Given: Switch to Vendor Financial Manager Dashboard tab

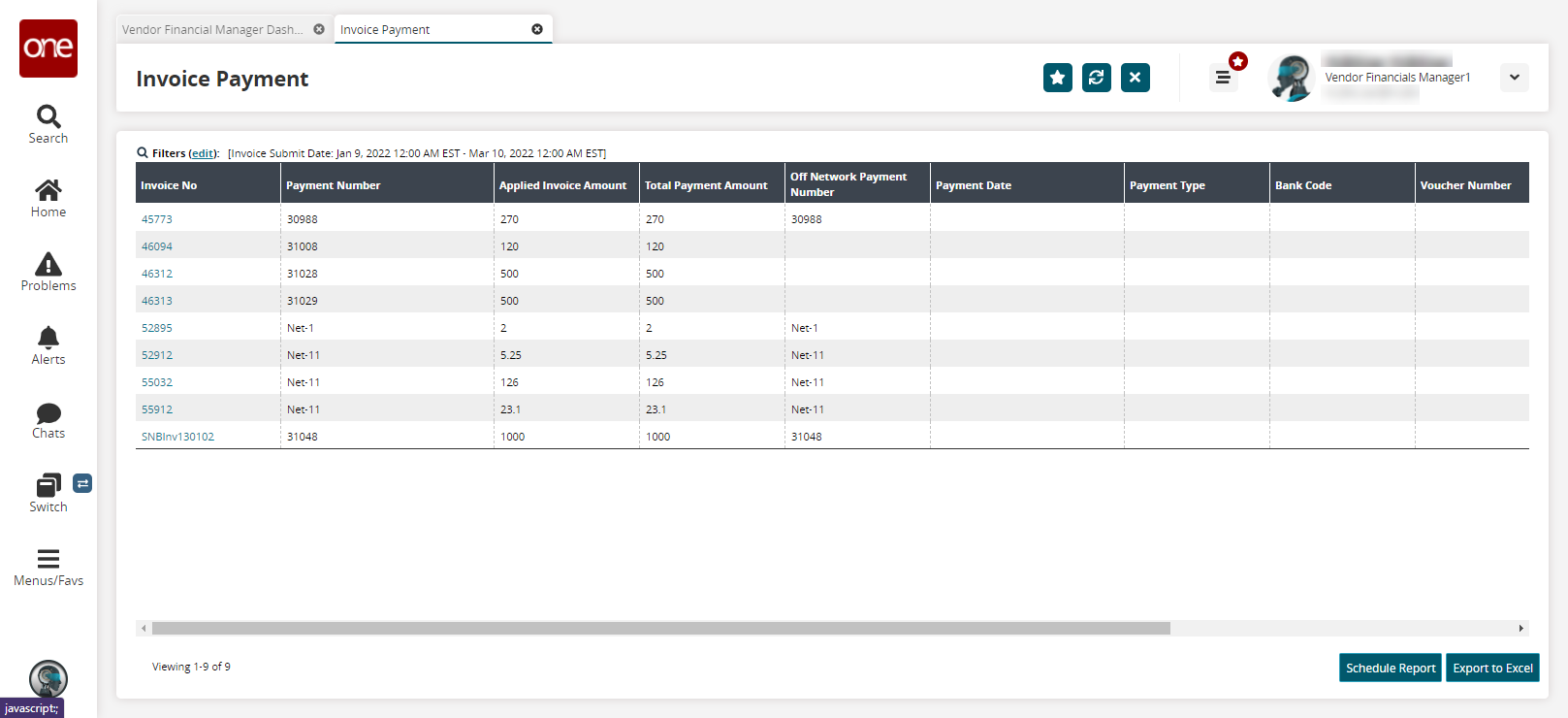Looking at the screenshot, I should (x=212, y=30).
